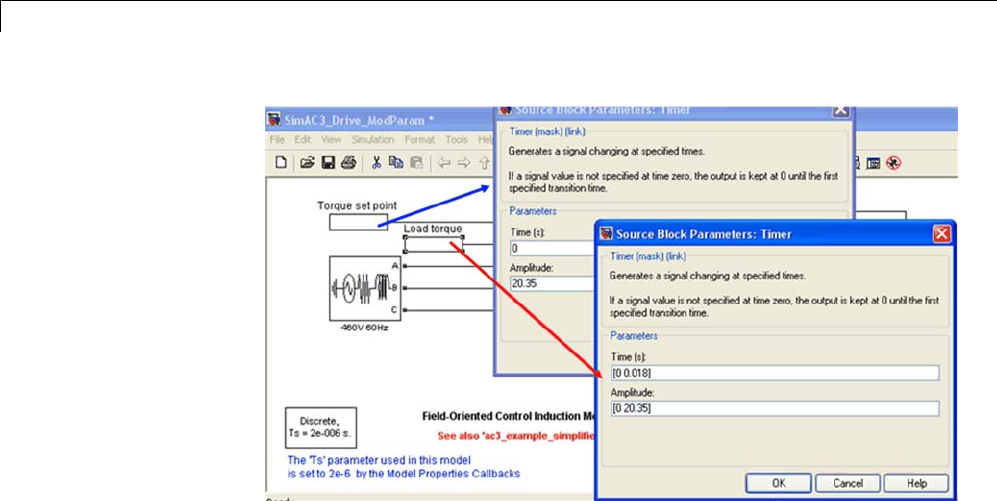Open the Tools menu
Screen dimensions: 997x501
[x=457, y=139]
